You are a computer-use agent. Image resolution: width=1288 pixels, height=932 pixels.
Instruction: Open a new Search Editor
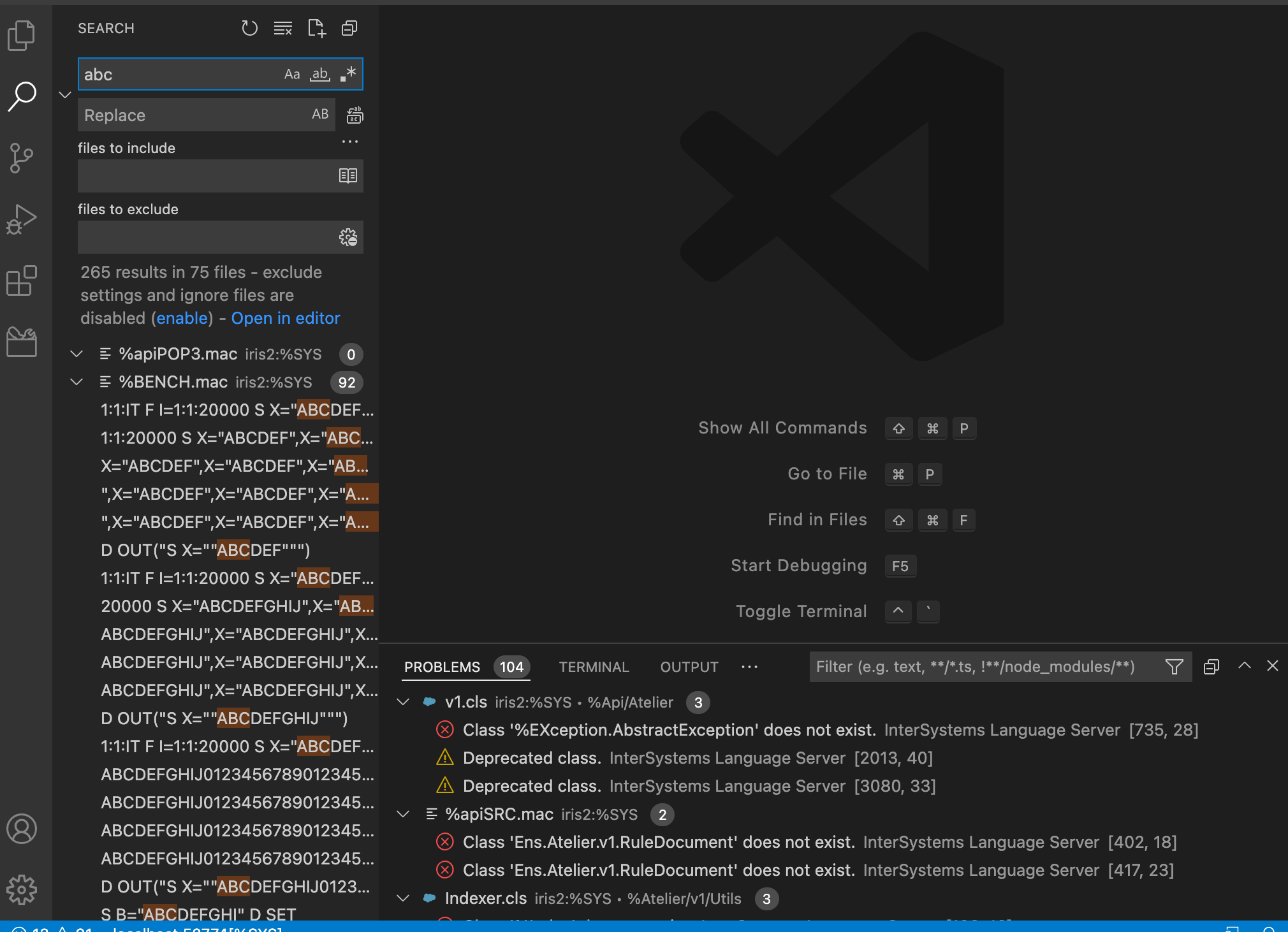(x=316, y=28)
